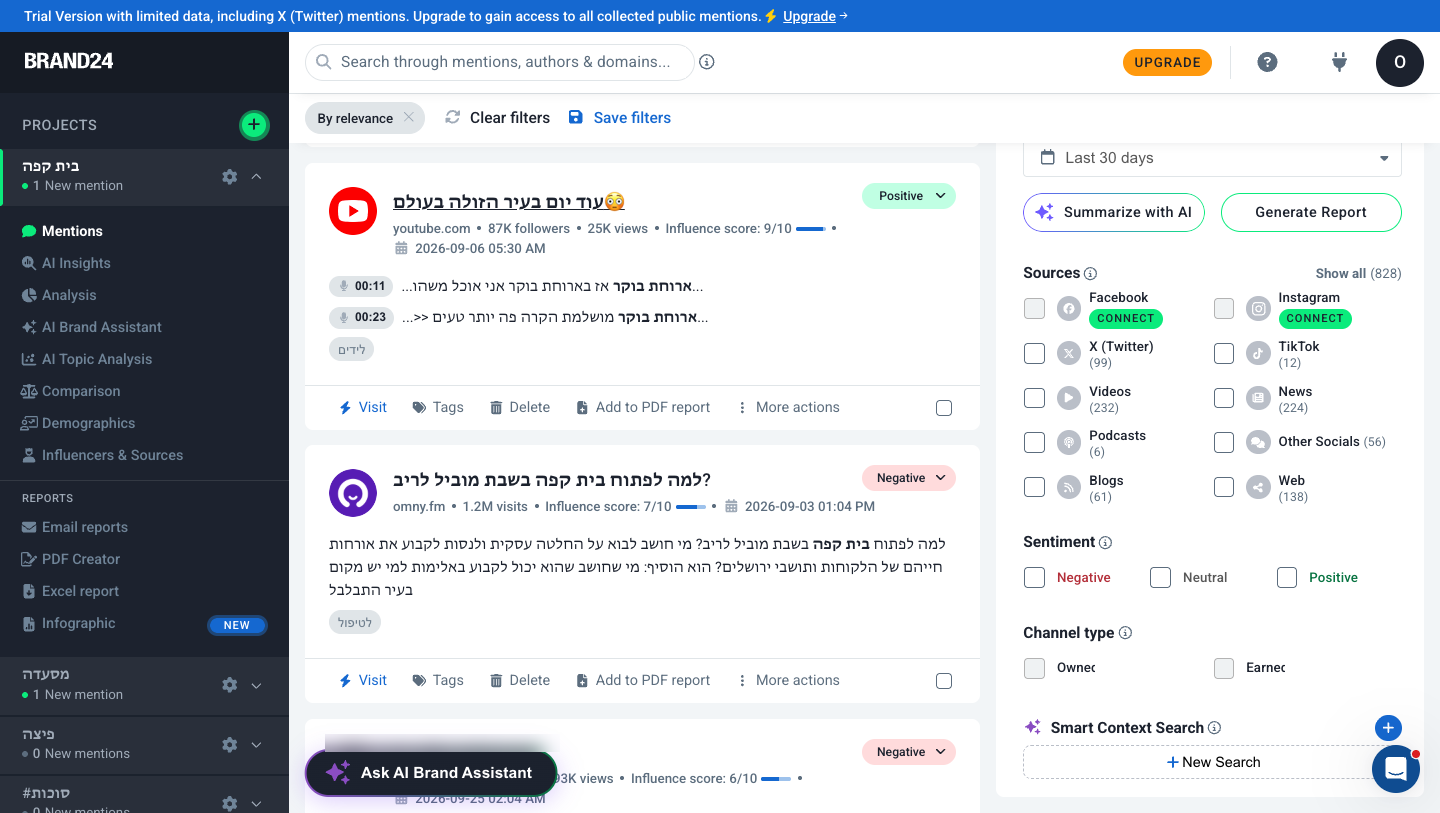Check the X (Twitter) source checkbox

click(x=1035, y=353)
